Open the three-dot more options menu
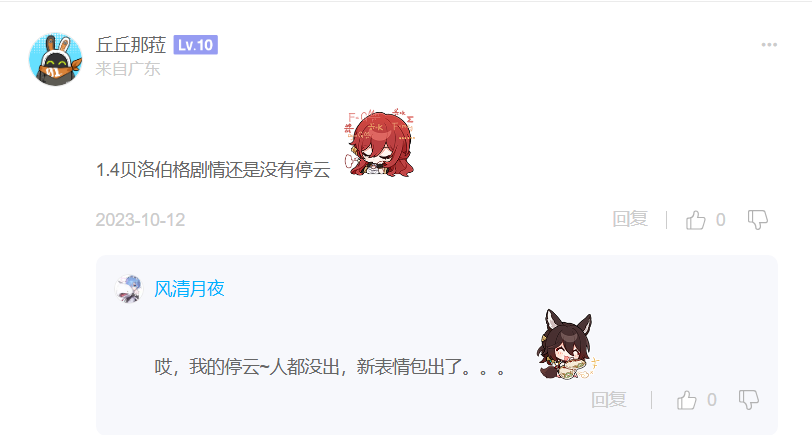Screen dimensions: 812x435 pyautogui.click(x=769, y=45)
